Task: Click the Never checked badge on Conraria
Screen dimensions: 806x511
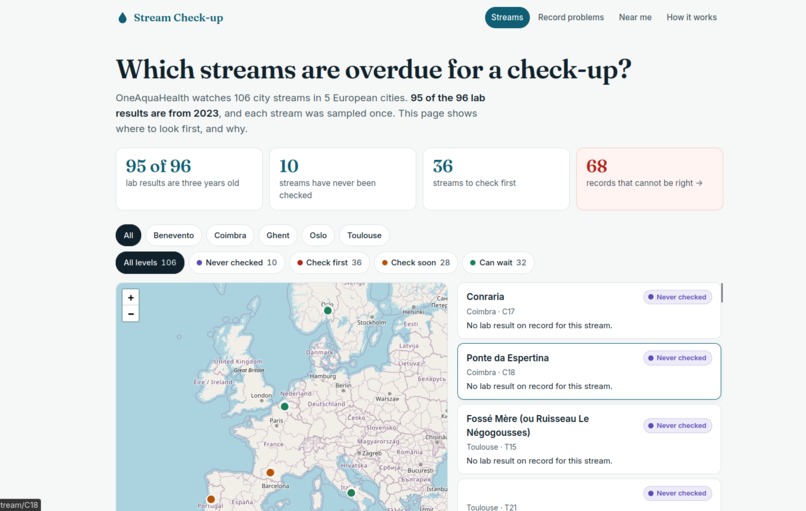Action: pos(677,297)
